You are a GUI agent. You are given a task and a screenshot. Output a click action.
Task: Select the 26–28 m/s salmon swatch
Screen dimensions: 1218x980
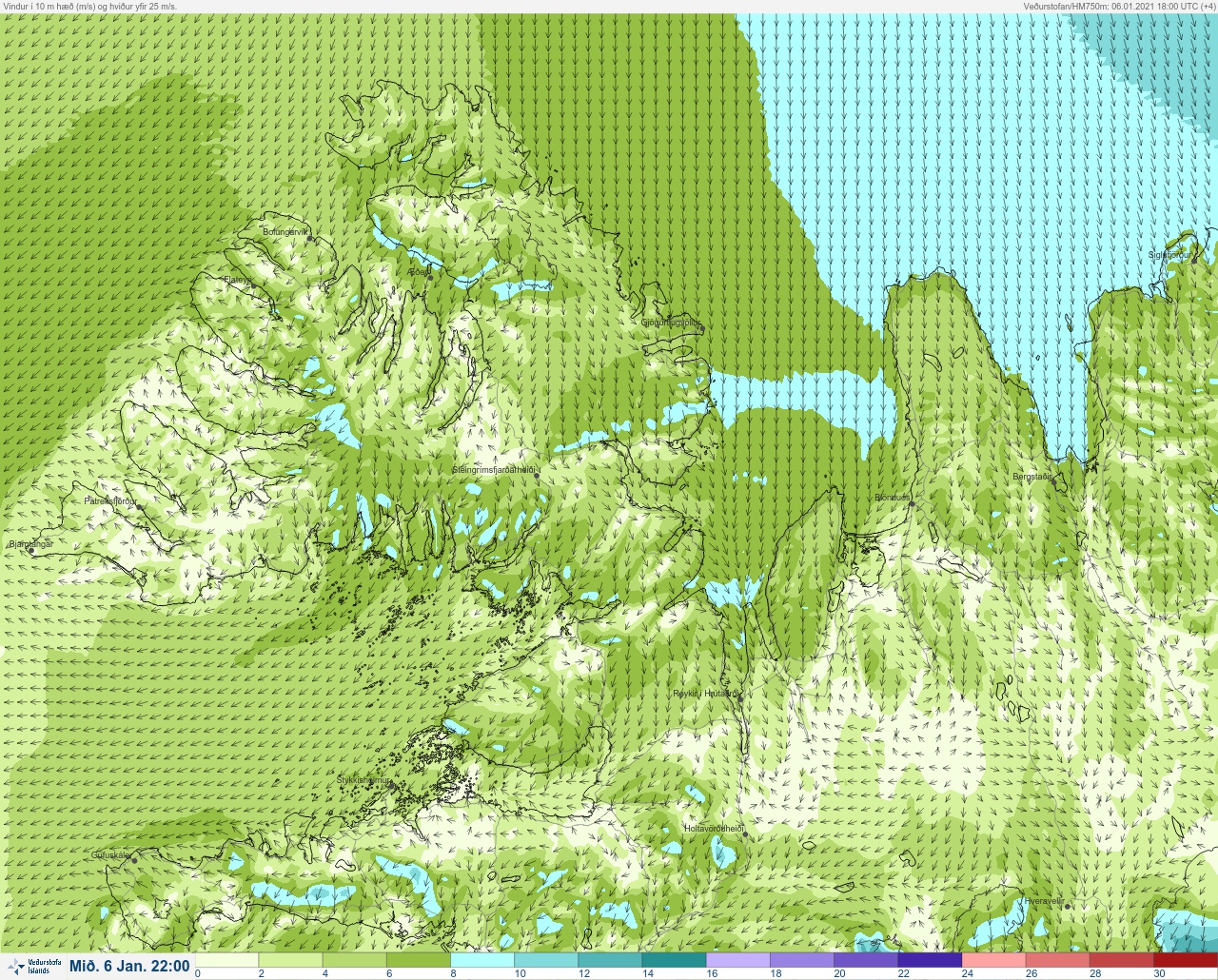point(1057,960)
